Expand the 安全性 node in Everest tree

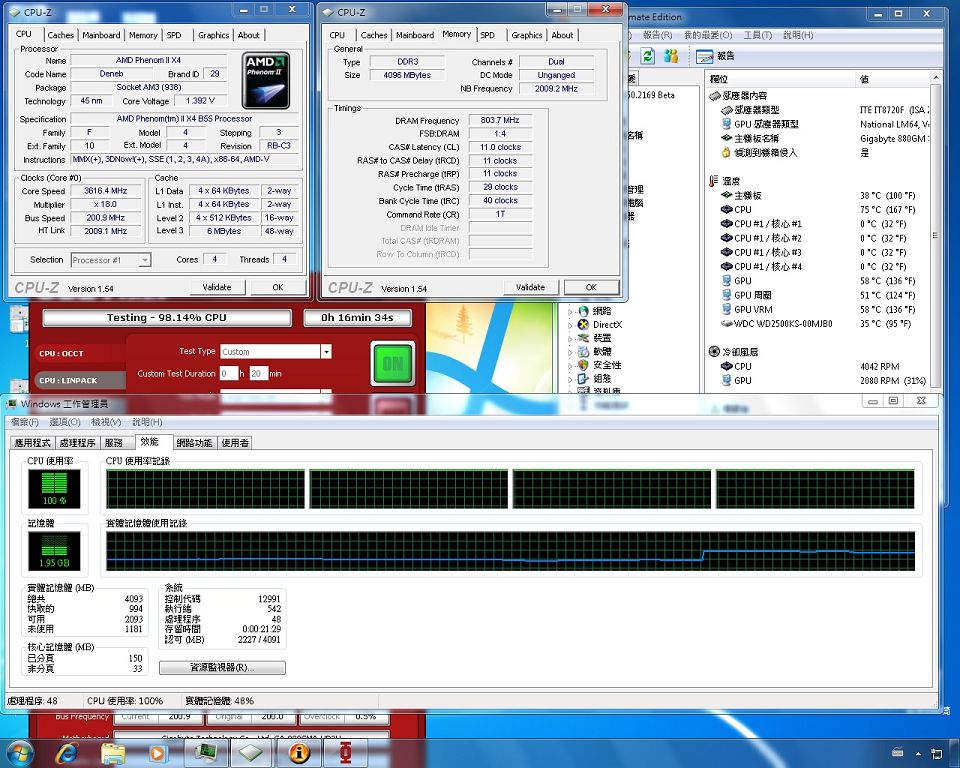click(570, 366)
